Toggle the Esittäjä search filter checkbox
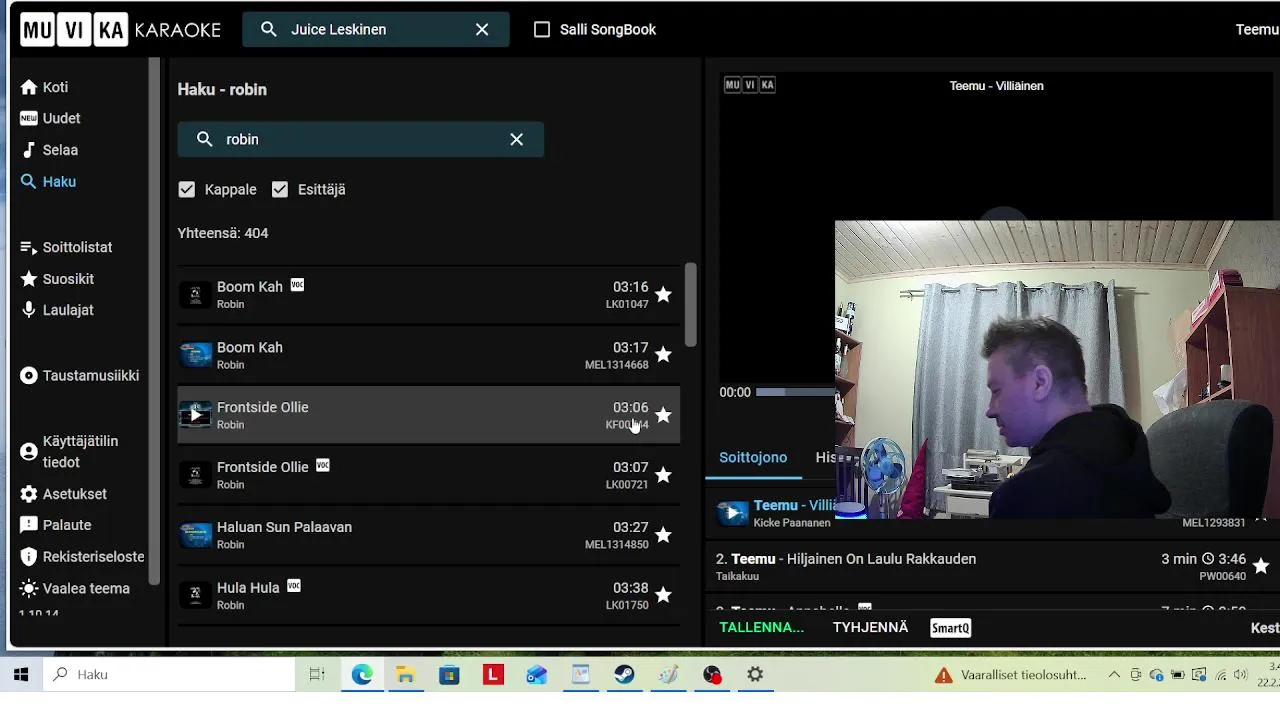Viewport: 1280px width, 720px height. tap(280, 189)
